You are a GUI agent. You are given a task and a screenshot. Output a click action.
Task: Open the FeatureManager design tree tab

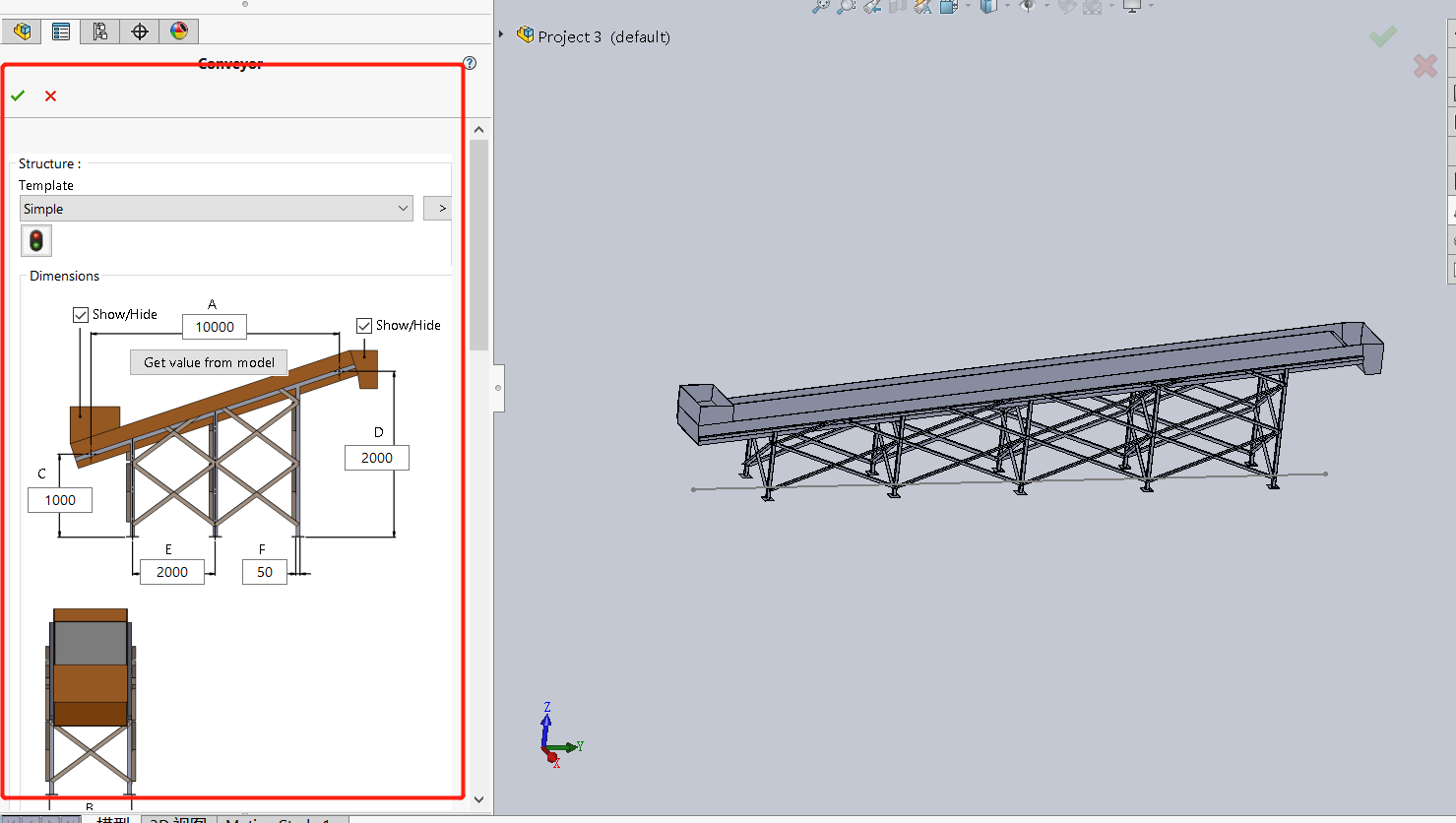tap(22, 32)
